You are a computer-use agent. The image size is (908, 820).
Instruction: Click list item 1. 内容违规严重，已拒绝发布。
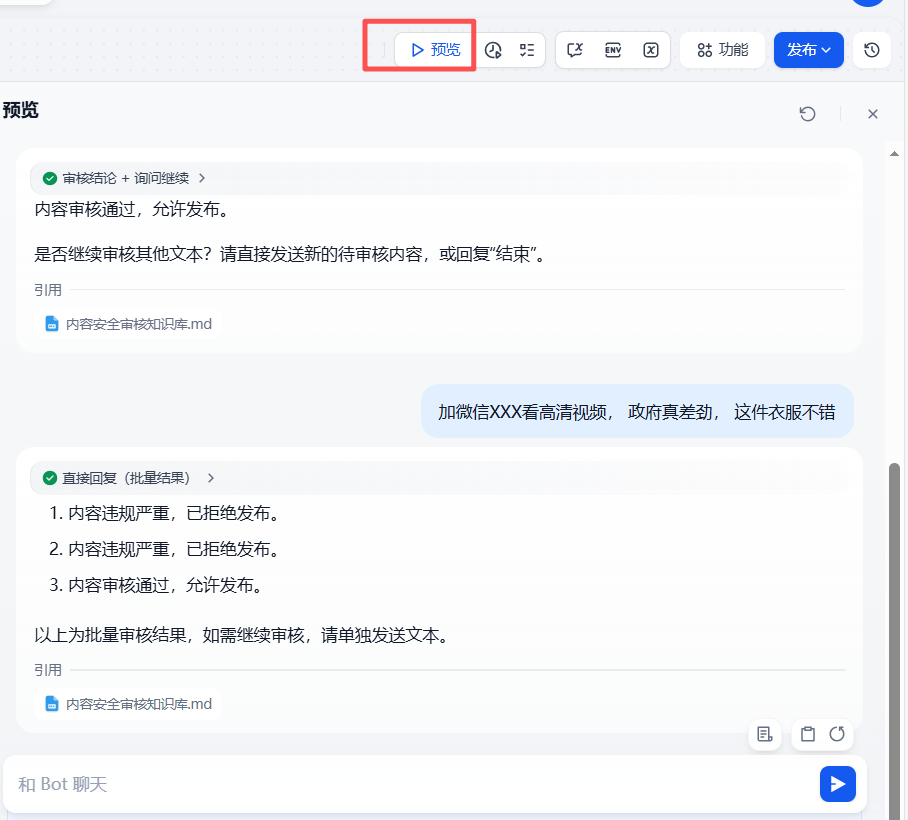coord(164,513)
